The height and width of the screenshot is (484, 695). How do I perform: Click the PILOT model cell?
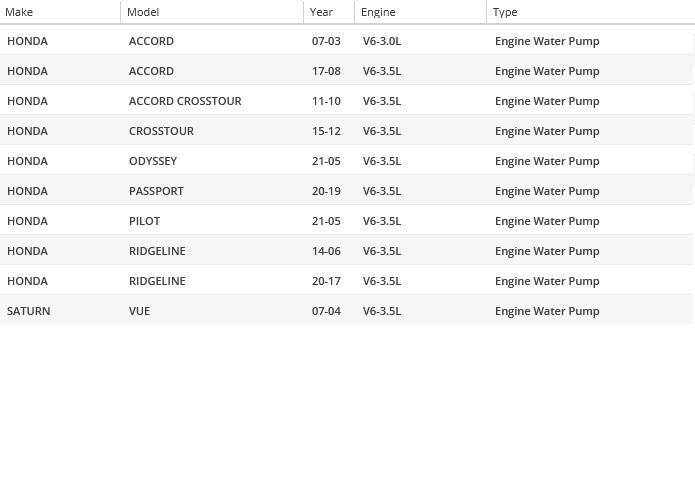click(144, 221)
